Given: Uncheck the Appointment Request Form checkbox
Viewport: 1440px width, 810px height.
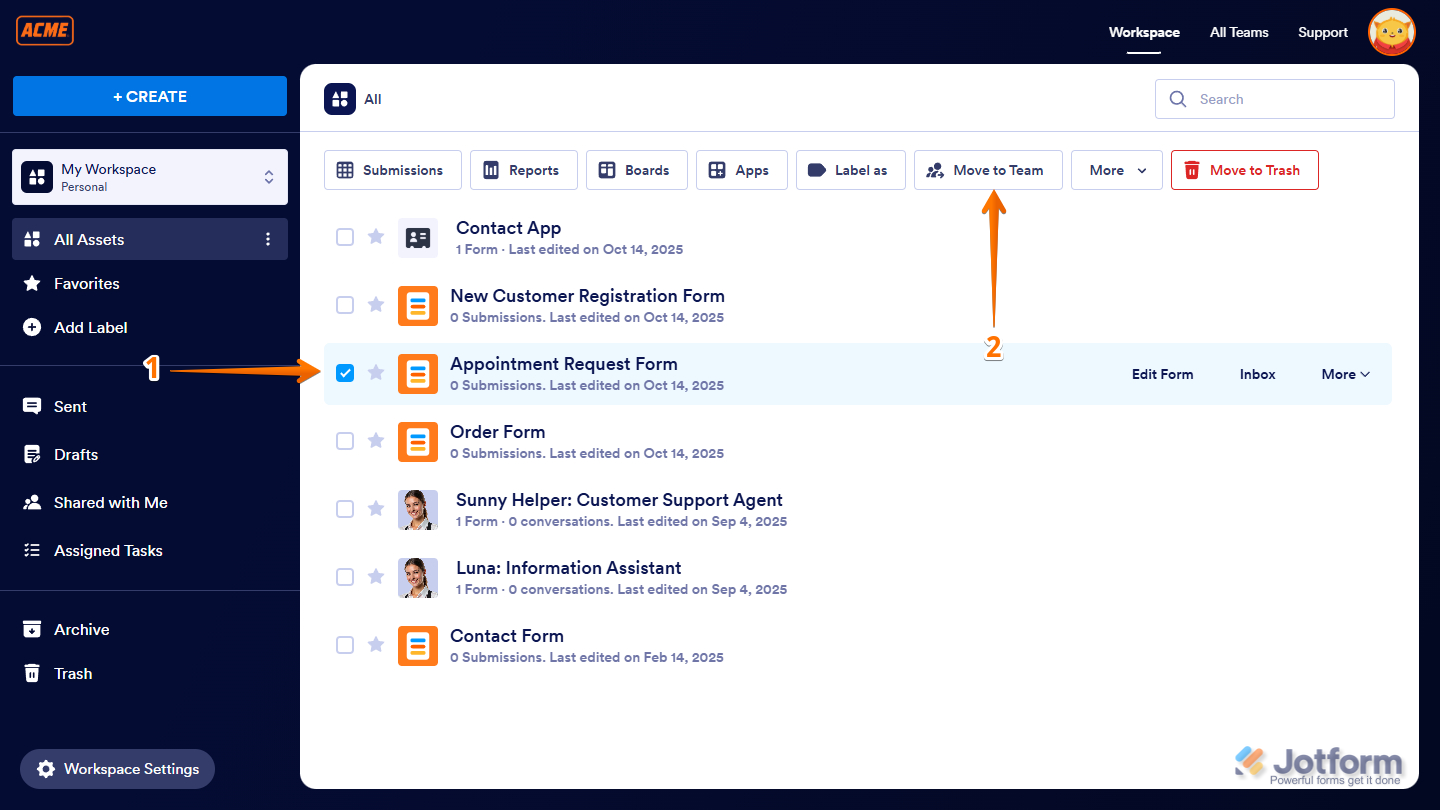Looking at the screenshot, I should [x=345, y=372].
